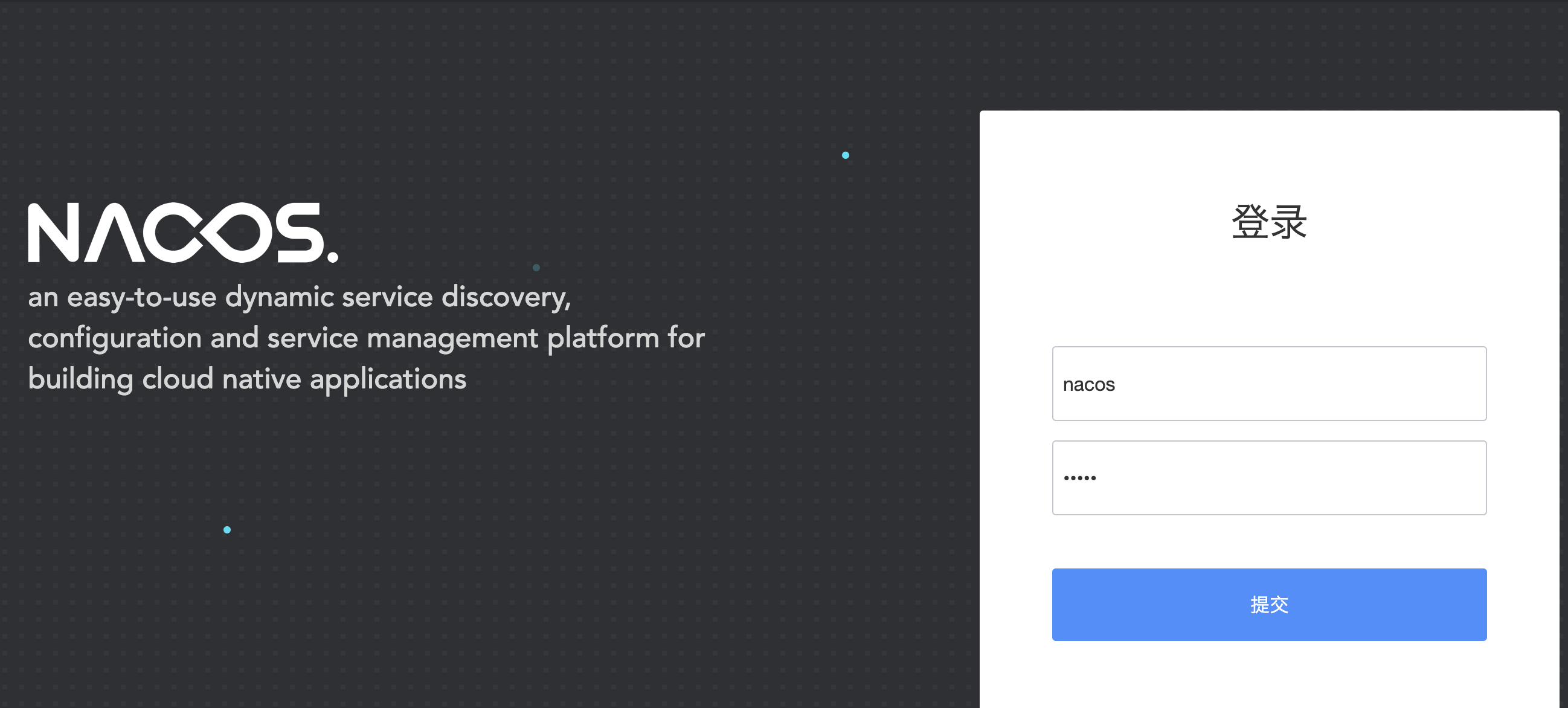Click the blue dot above the login card

[845, 155]
